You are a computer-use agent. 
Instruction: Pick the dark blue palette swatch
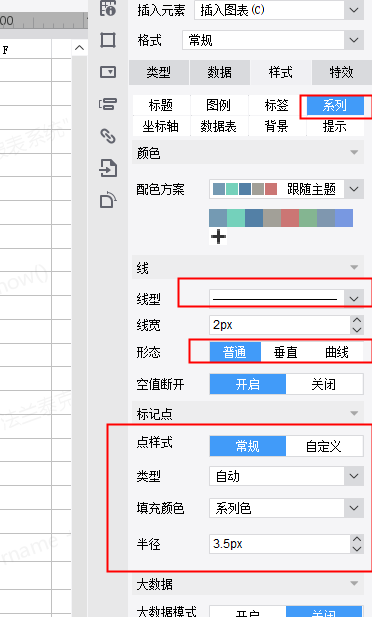[x=254, y=218]
